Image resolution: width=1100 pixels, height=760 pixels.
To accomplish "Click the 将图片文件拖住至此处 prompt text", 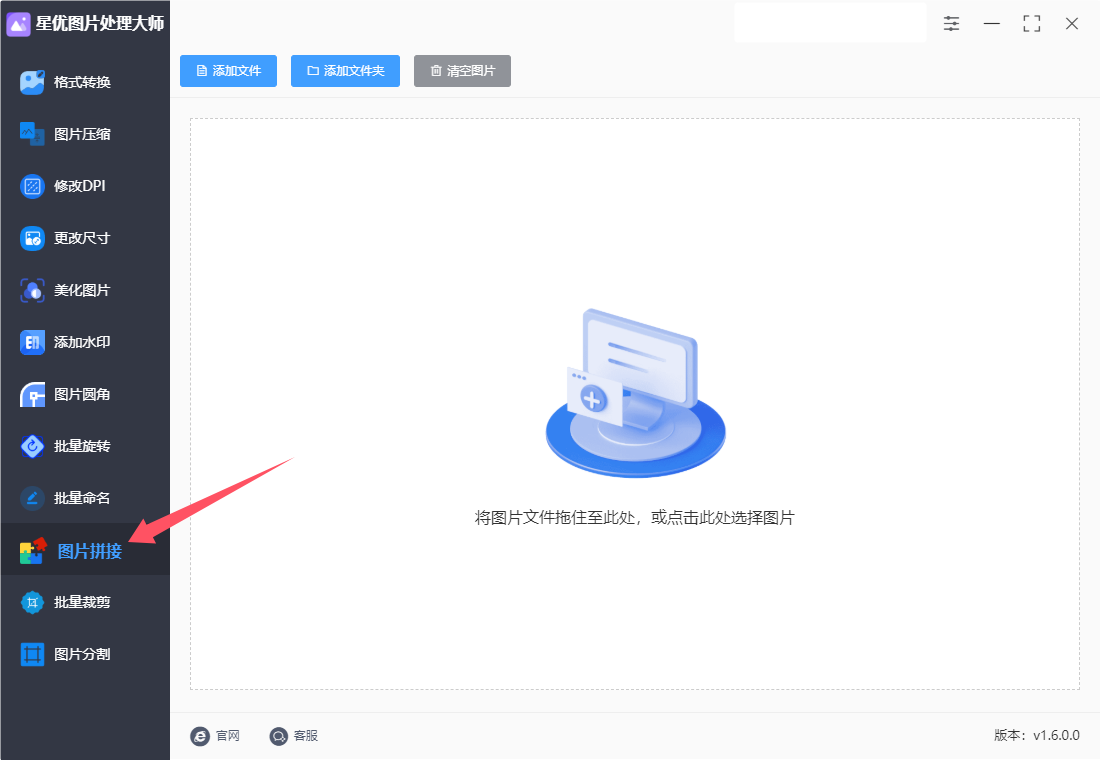I will pyautogui.click(x=635, y=518).
